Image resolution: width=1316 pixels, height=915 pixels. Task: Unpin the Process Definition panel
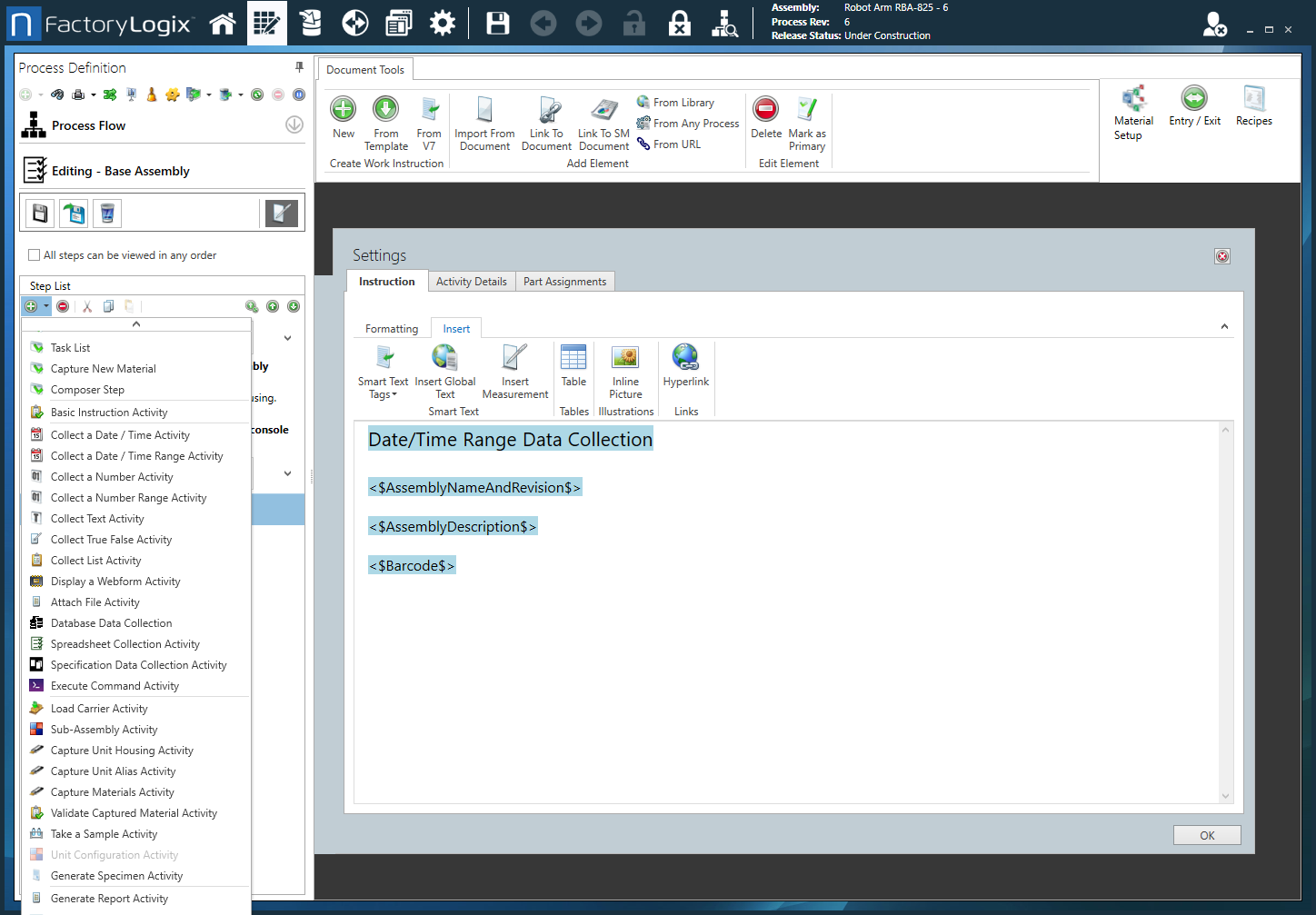[x=297, y=66]
